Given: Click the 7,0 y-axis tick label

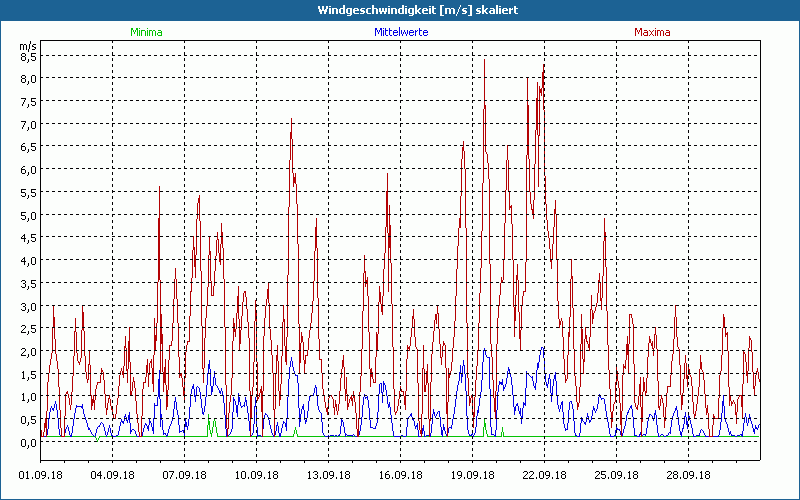Looking at the screenshot, I should tap(29, 124).
